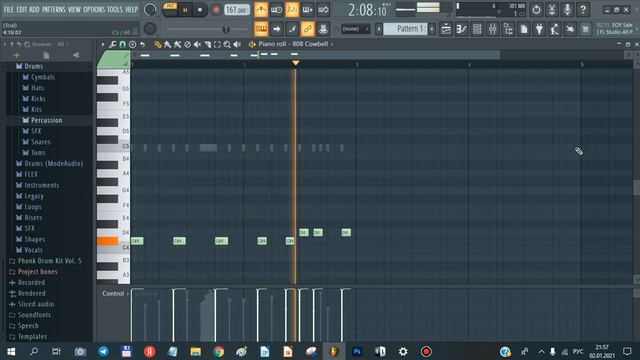Stop playback with the Stop button
This screenshot has height=360, width=640.
200,10
